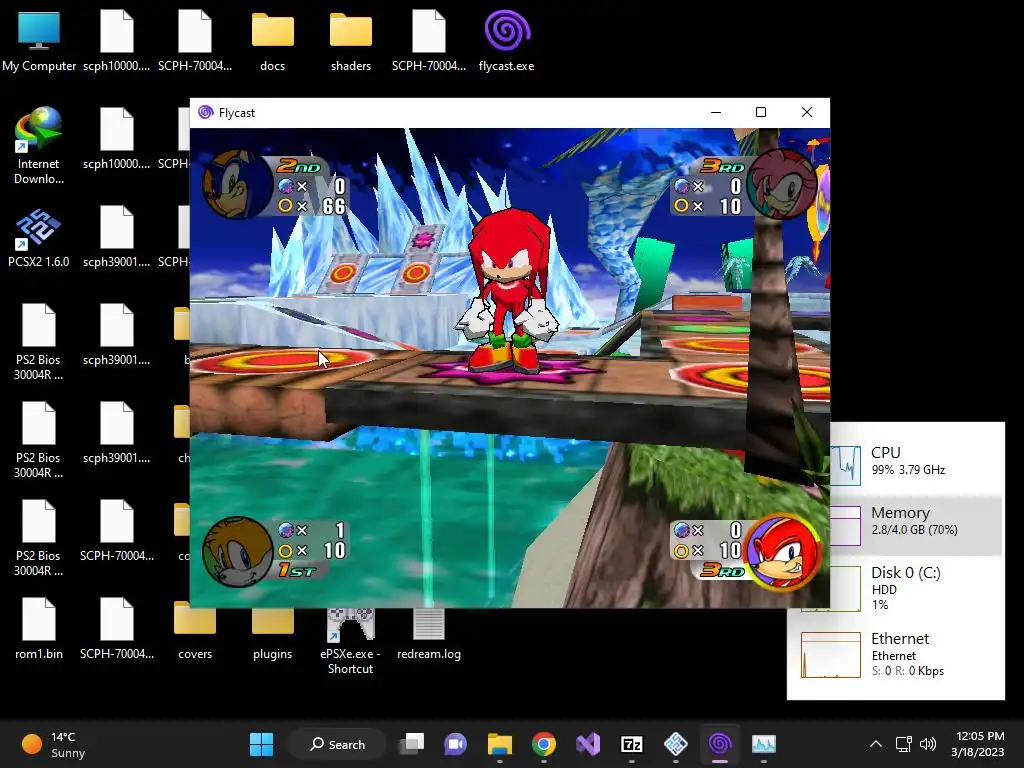Select scph39001 file beside PCSX2 1.6.0
This screenshot has width=1024, height=768.
[116, 236]
